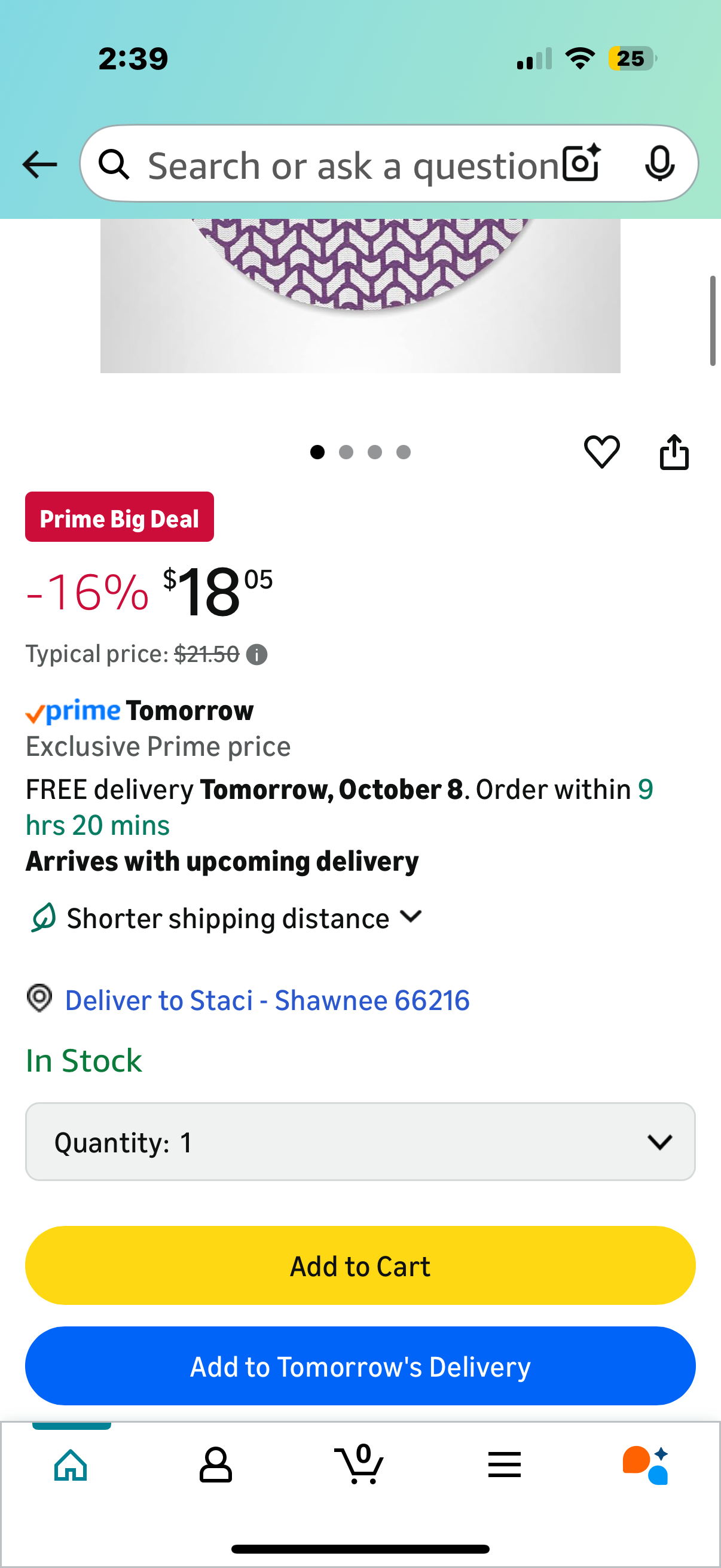Tap the share icon
Image resolution: width=721 pixels, height=1568 pixels.
[x=674, y=452]
